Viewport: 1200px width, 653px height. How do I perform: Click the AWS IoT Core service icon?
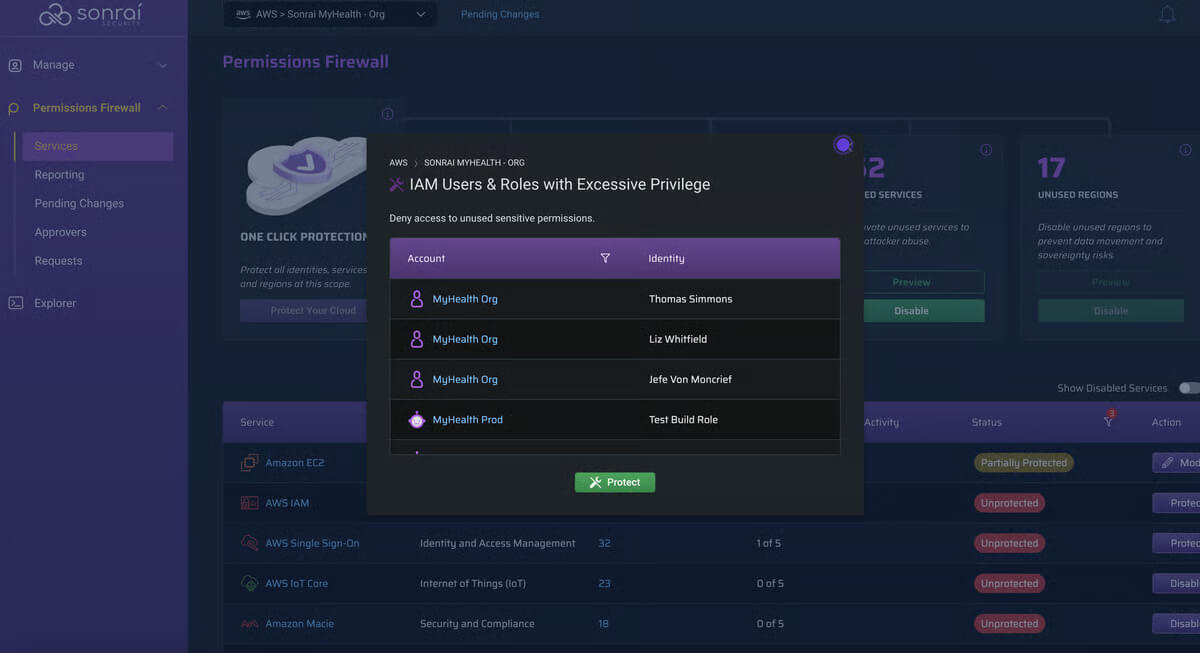tap(249, 583)
